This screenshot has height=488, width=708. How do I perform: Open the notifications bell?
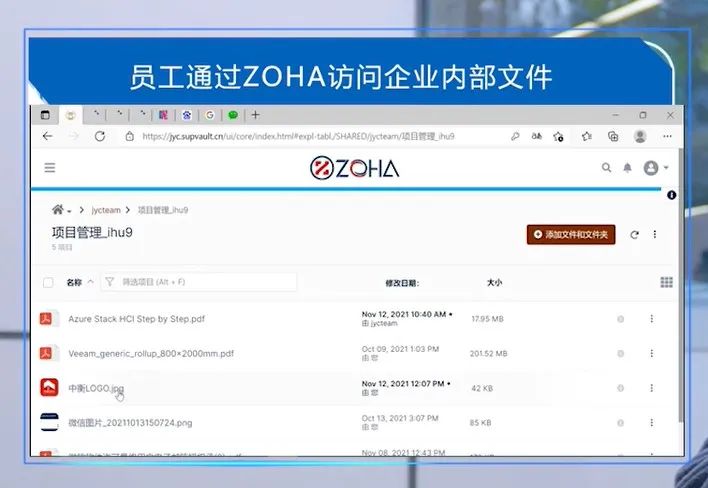[x=627, y=168]
